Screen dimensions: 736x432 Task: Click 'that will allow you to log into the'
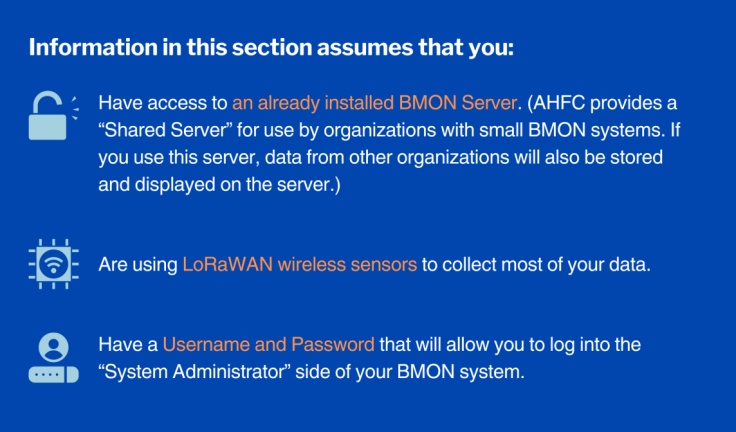(x=510, y=345)
